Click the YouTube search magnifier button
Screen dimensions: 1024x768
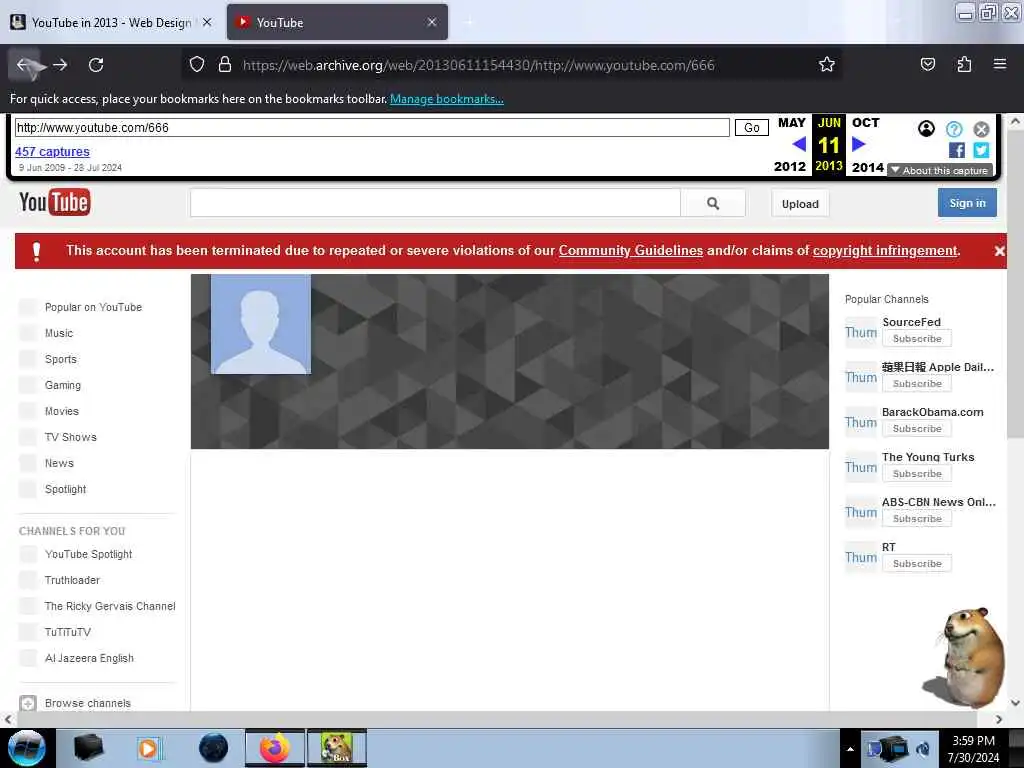click(x=713, y=203)
